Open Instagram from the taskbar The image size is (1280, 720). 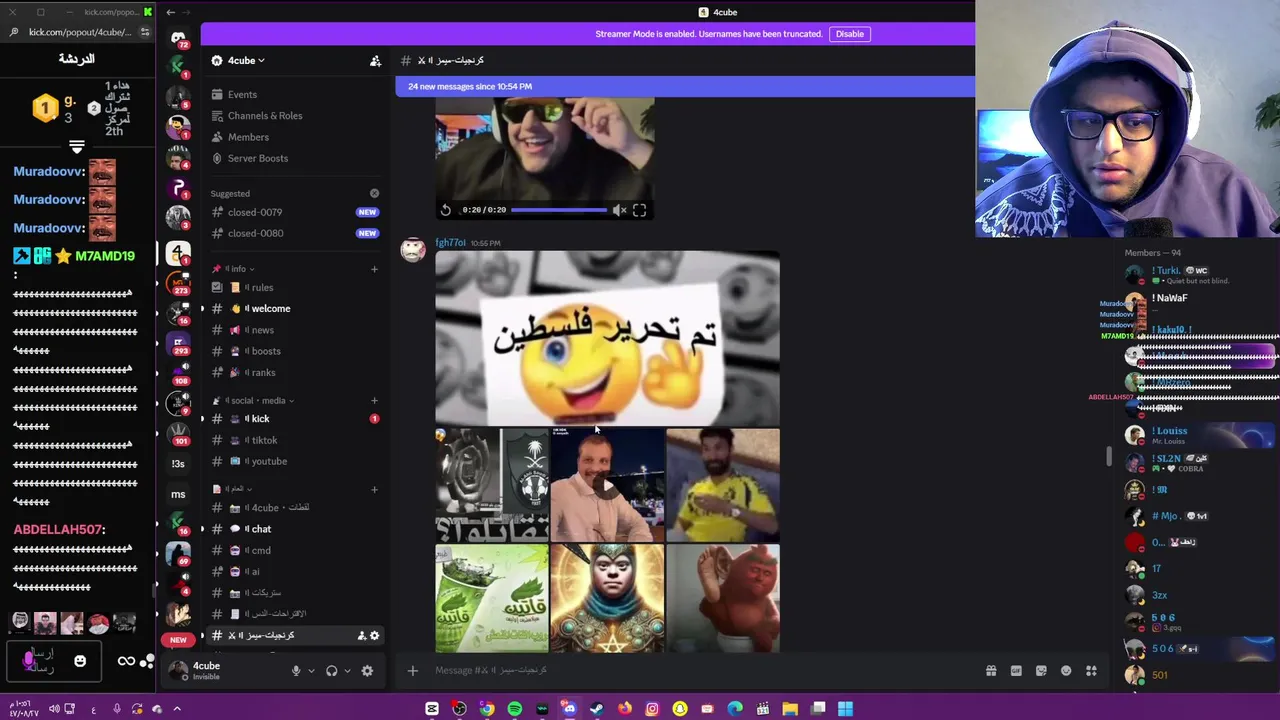tap(652, 709)
